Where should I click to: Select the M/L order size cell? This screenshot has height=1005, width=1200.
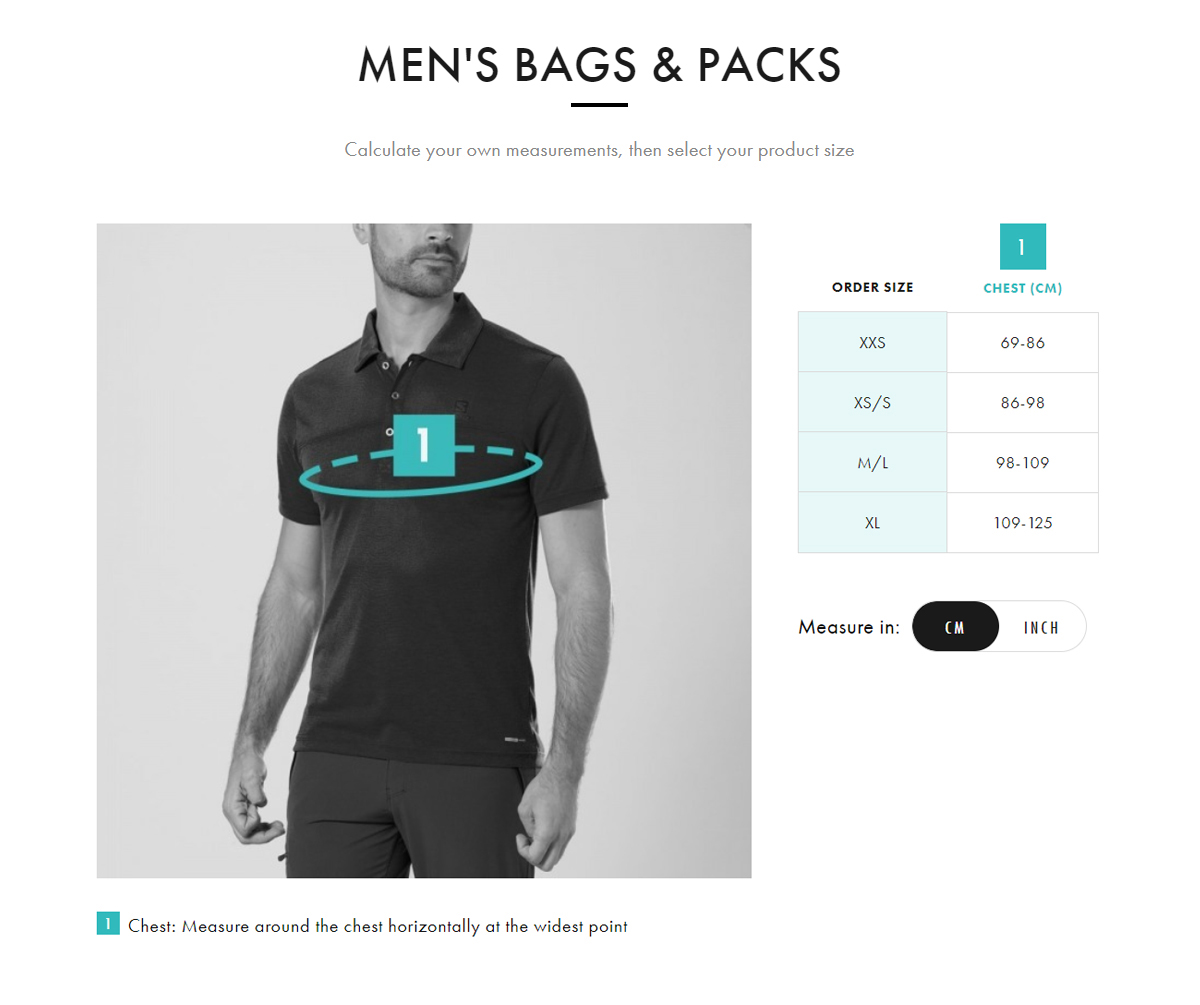[x=872, y=462]
